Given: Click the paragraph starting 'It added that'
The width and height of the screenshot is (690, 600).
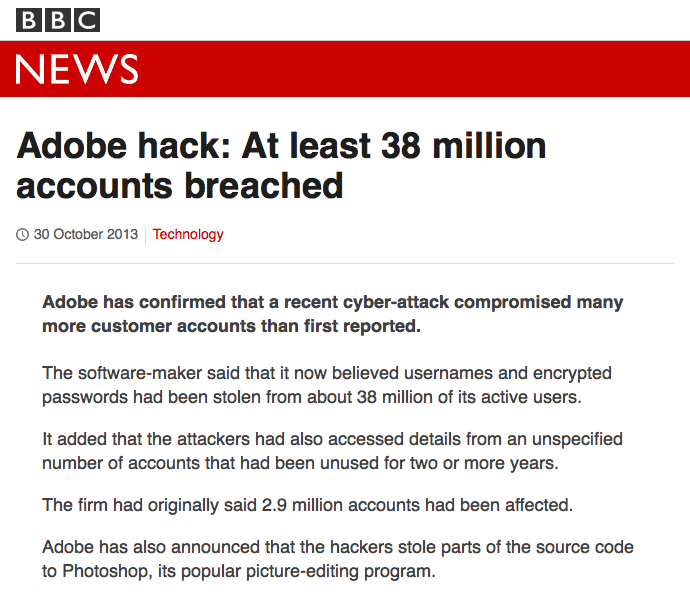Looking at the screenshot, I should point(332,451).
